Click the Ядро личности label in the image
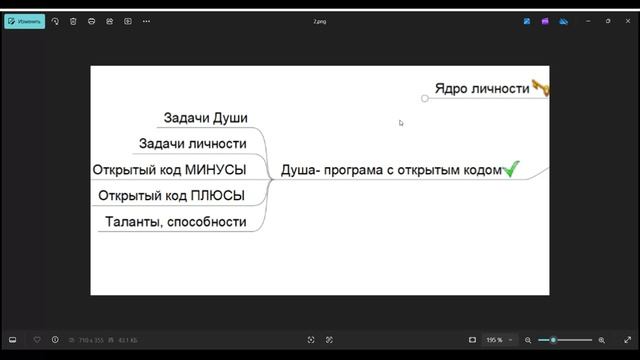 pos(482,89)
